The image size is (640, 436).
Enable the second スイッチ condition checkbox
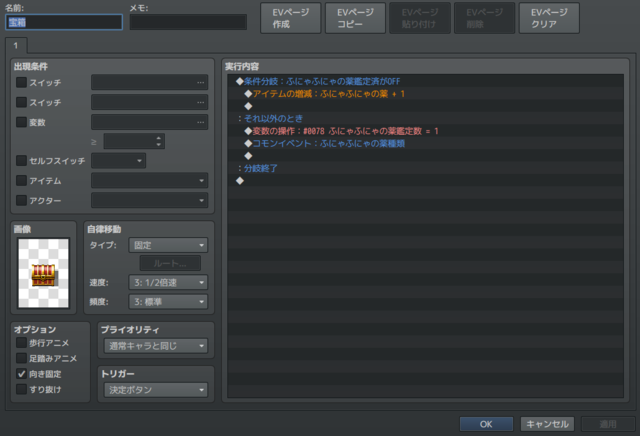21,102
